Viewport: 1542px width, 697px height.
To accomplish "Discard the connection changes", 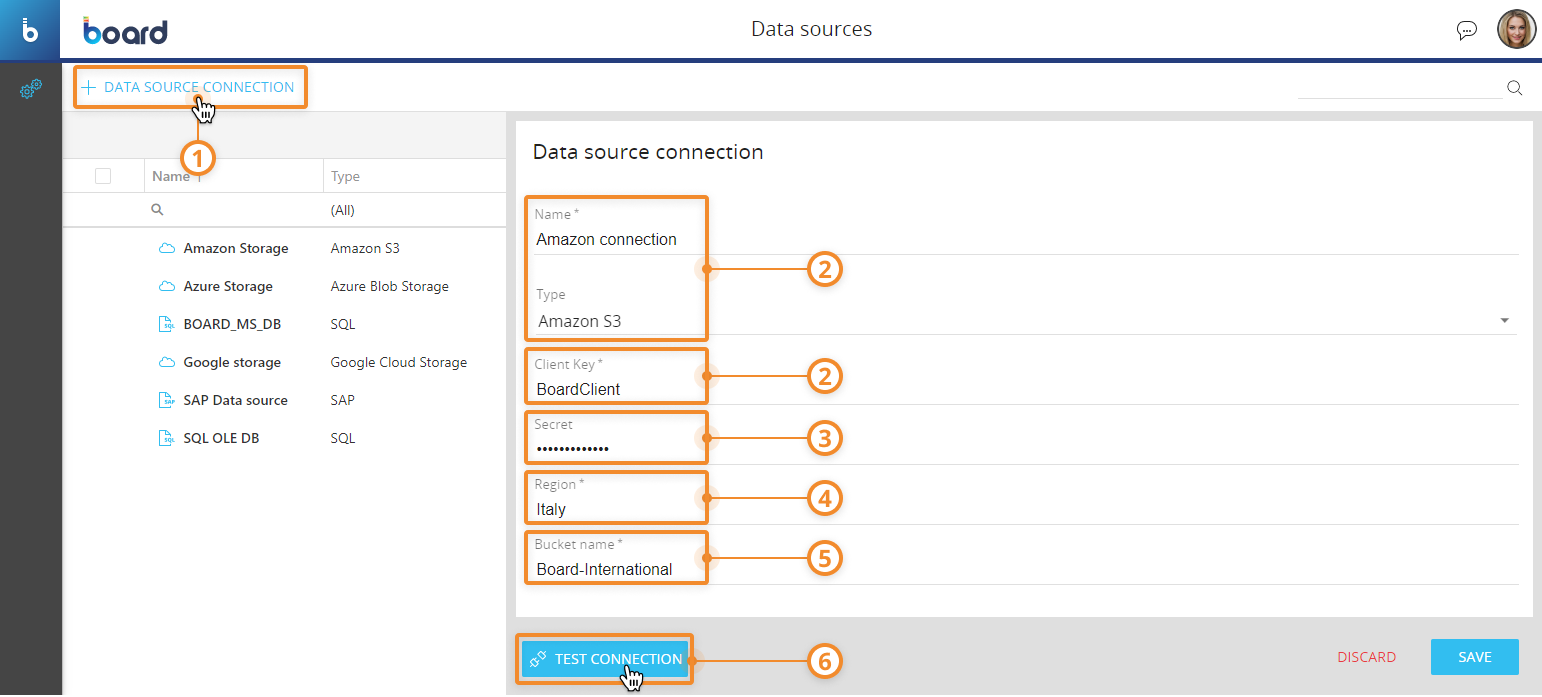I will tap(1367, 657).
